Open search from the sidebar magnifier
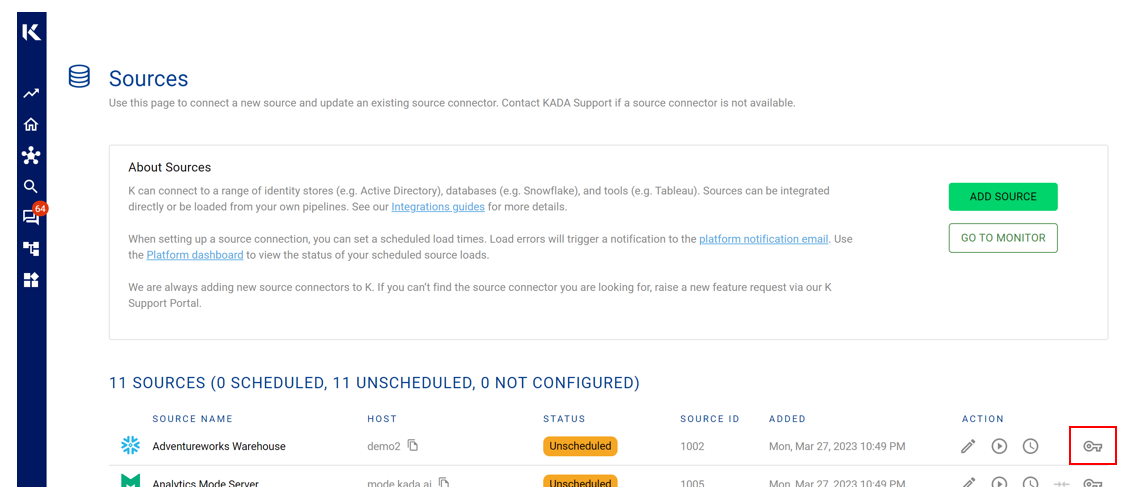The height and width of the screenshot is (501, 1133). pyautogui.click(x=31, y=186)
